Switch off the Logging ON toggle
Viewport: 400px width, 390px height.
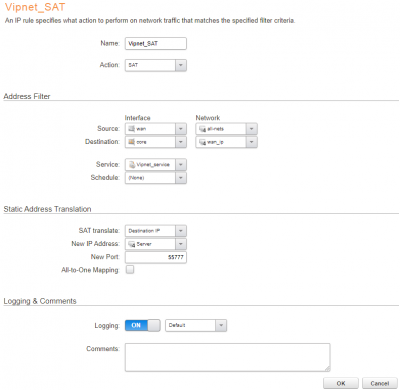pos(143,325)
